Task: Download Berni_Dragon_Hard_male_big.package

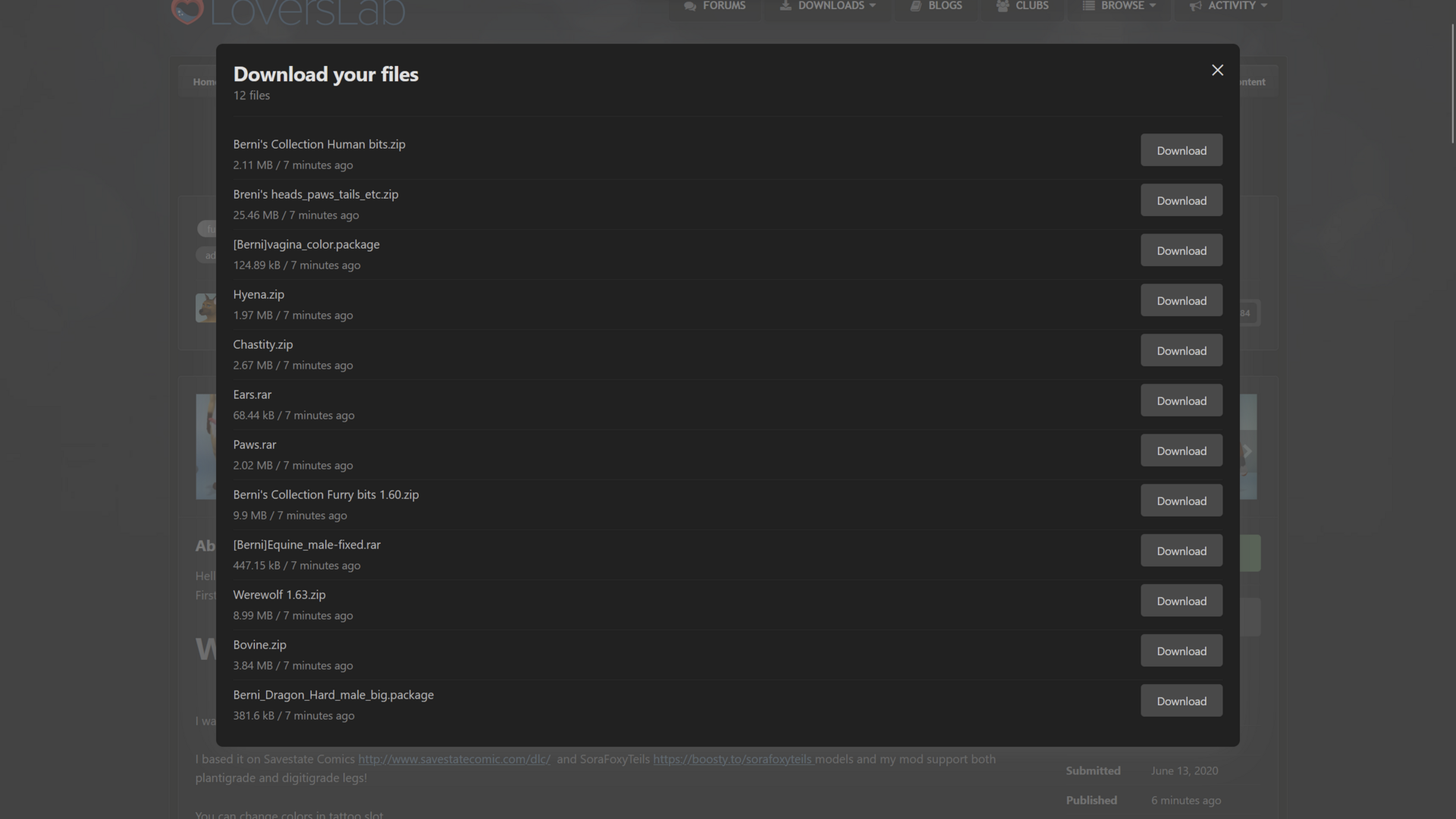Action: pyautogui.click(x=1181, y=701)
